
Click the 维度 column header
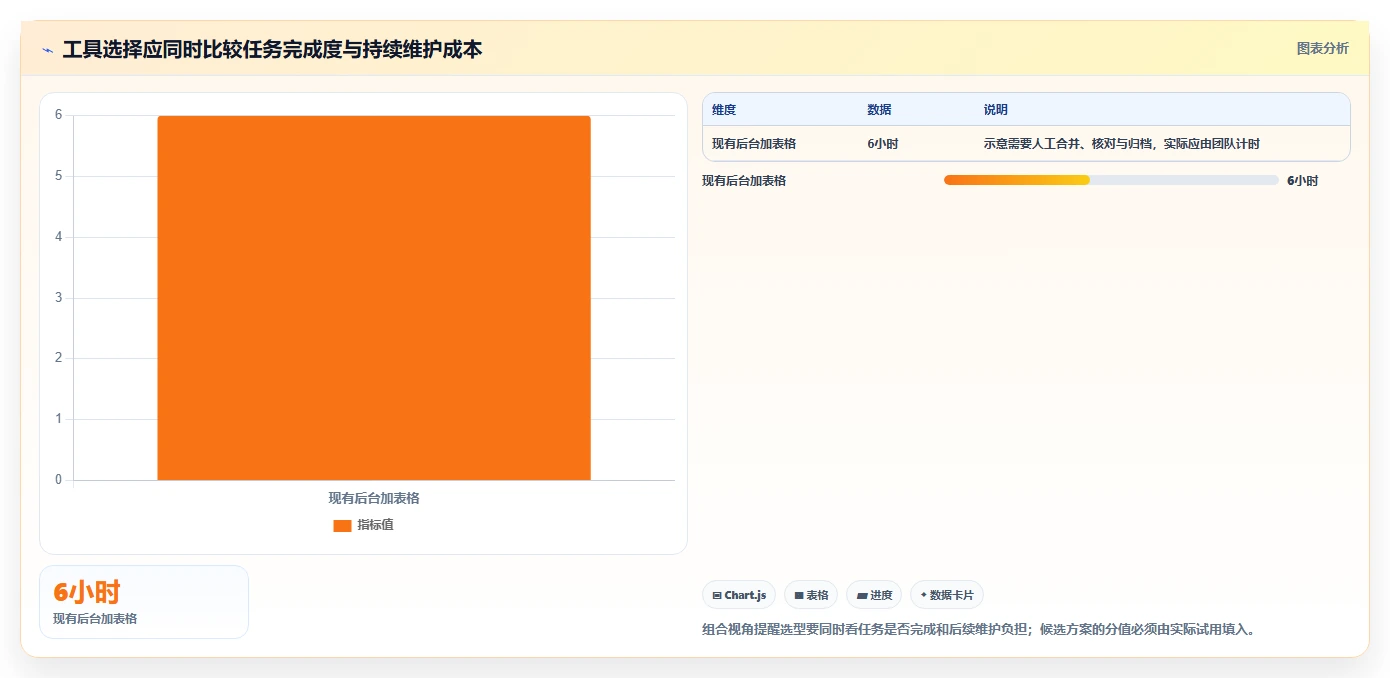724,110
